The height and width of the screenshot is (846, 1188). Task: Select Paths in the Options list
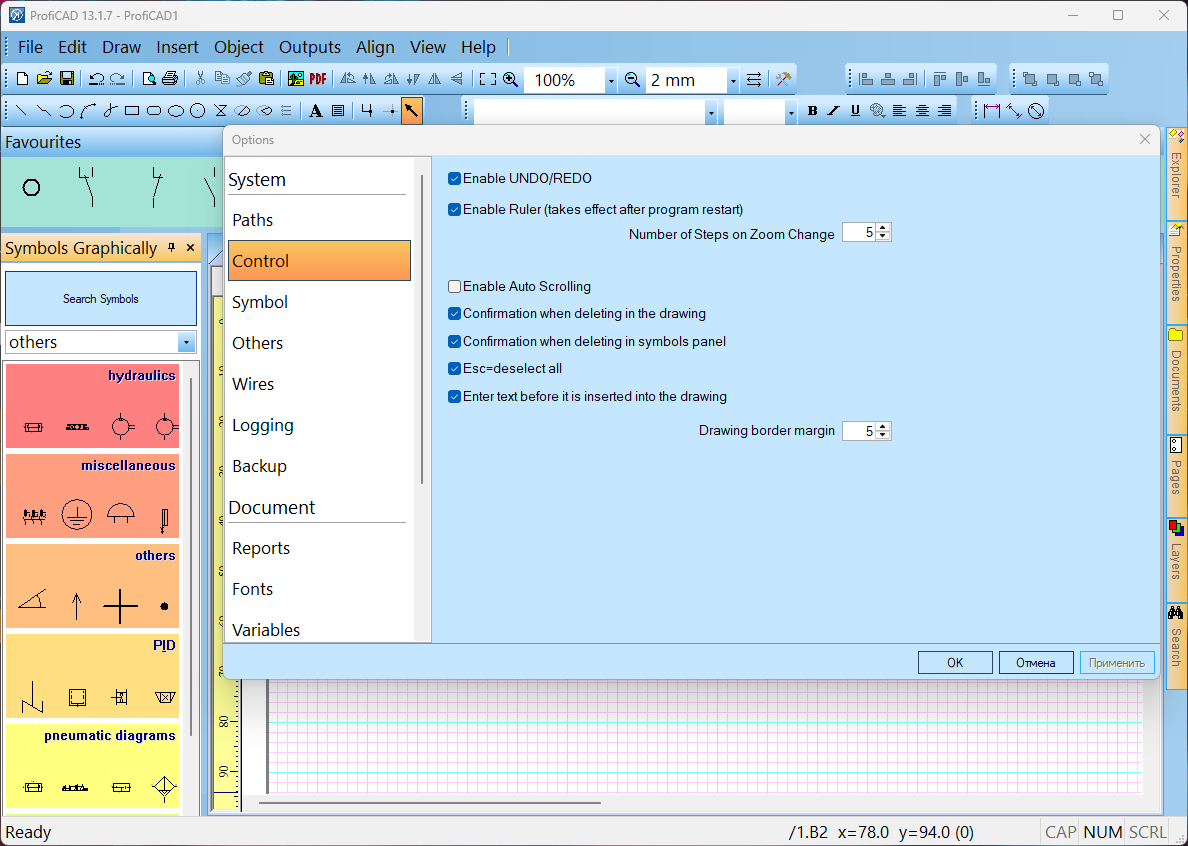coord(319,220)
